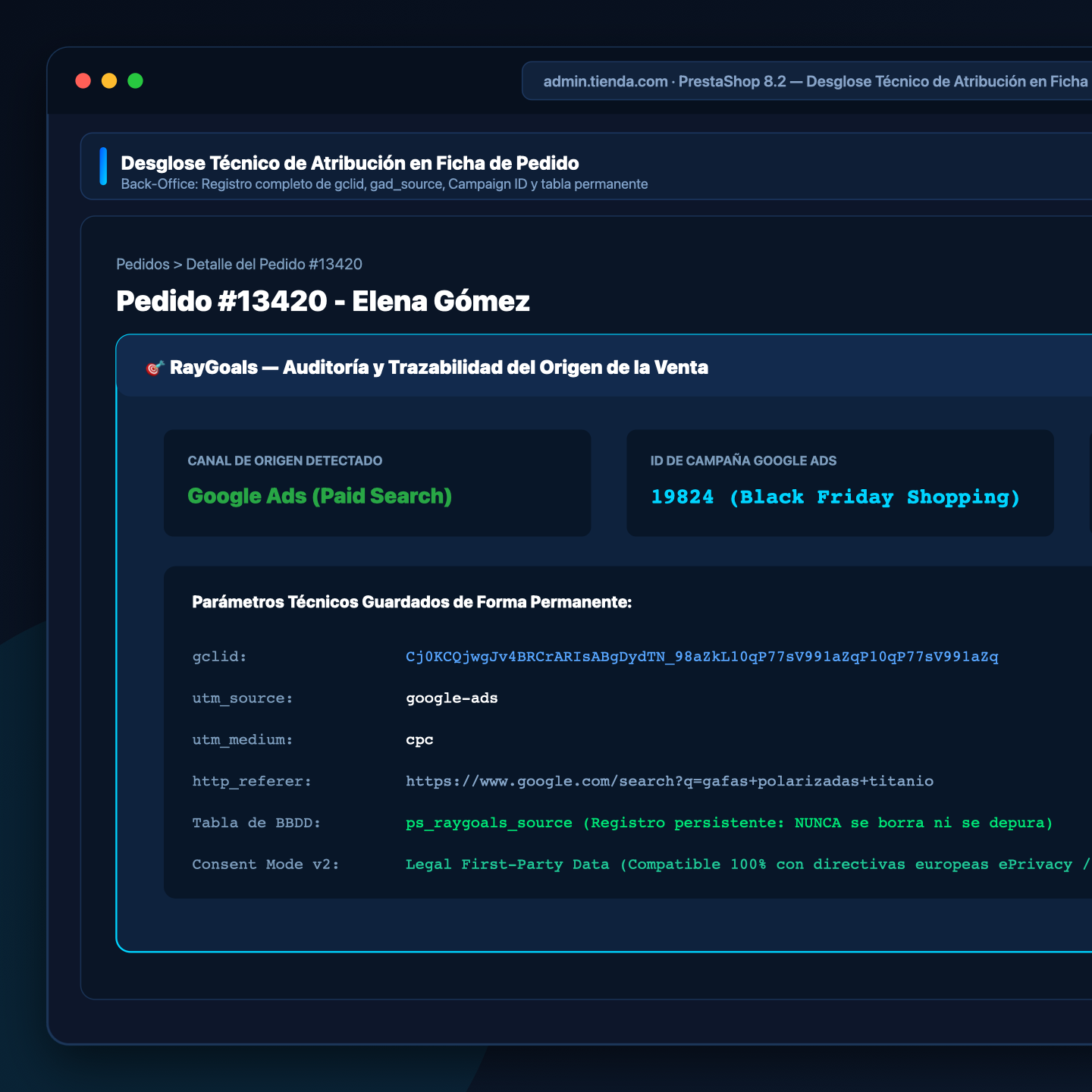Click the "http_referer:" parameter label

click(252, 782)
